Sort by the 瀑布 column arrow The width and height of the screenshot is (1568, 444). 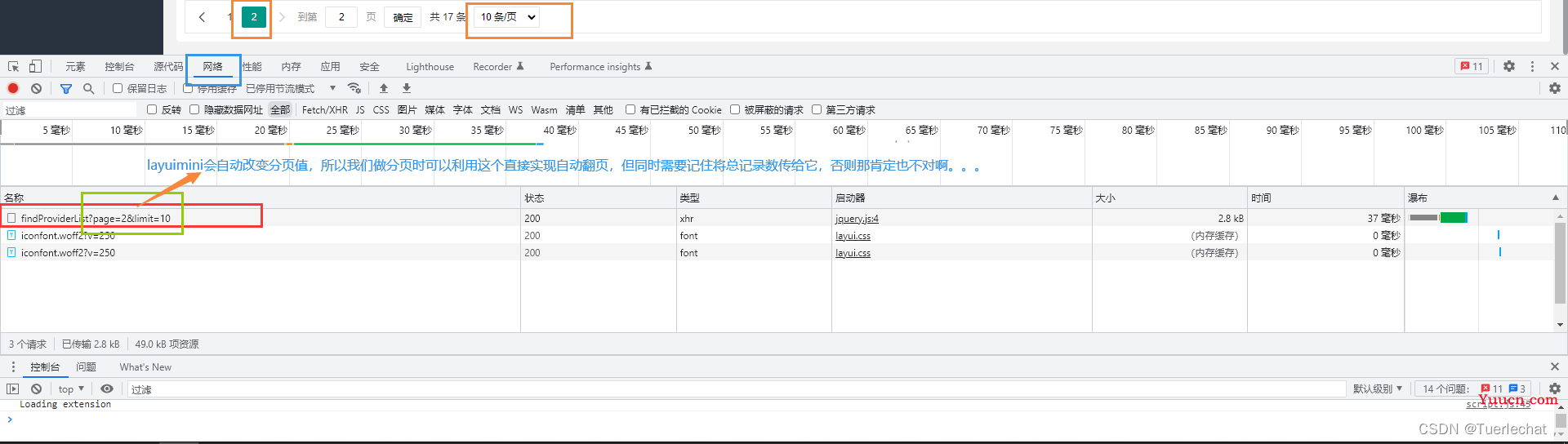click(x=1555, y=198)
